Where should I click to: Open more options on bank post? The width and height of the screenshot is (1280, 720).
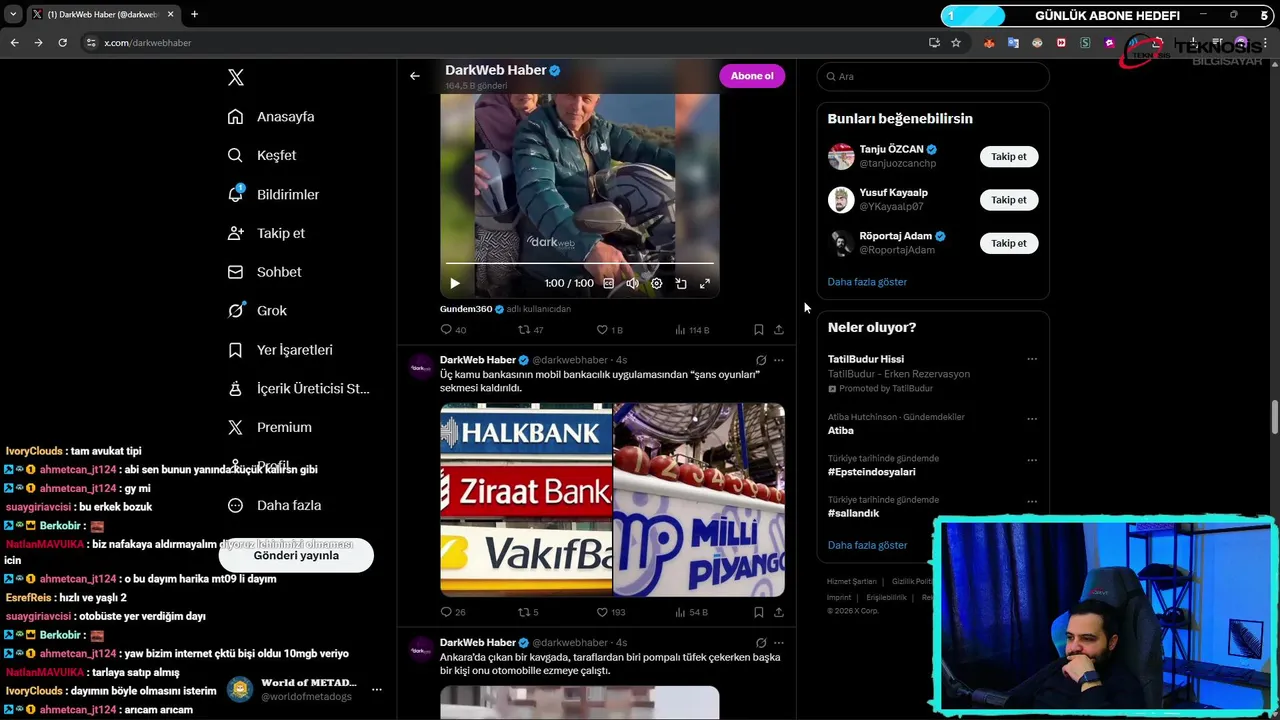(x=779, y=360)
